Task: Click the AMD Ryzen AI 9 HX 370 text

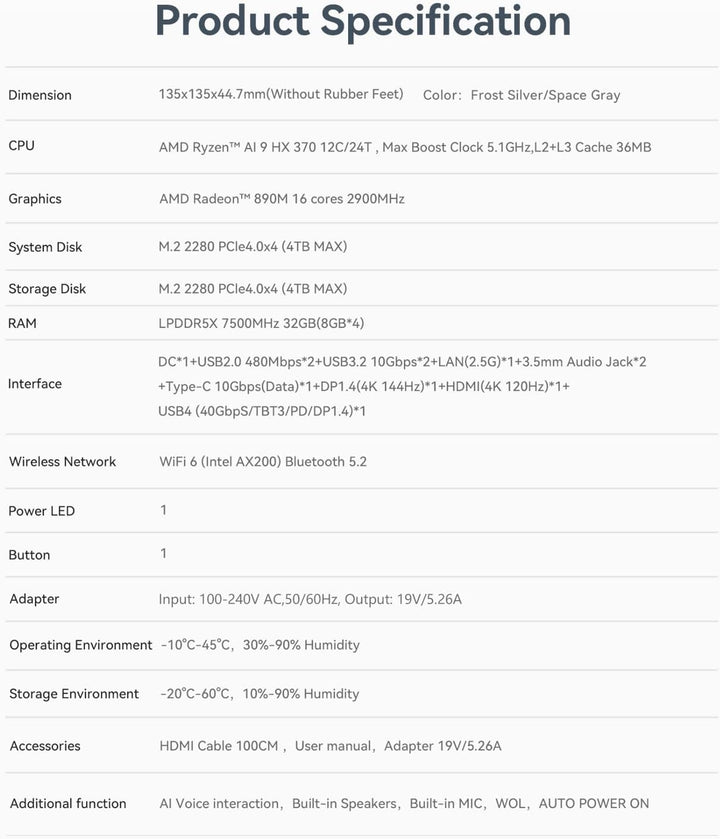Action: (266, 147)
